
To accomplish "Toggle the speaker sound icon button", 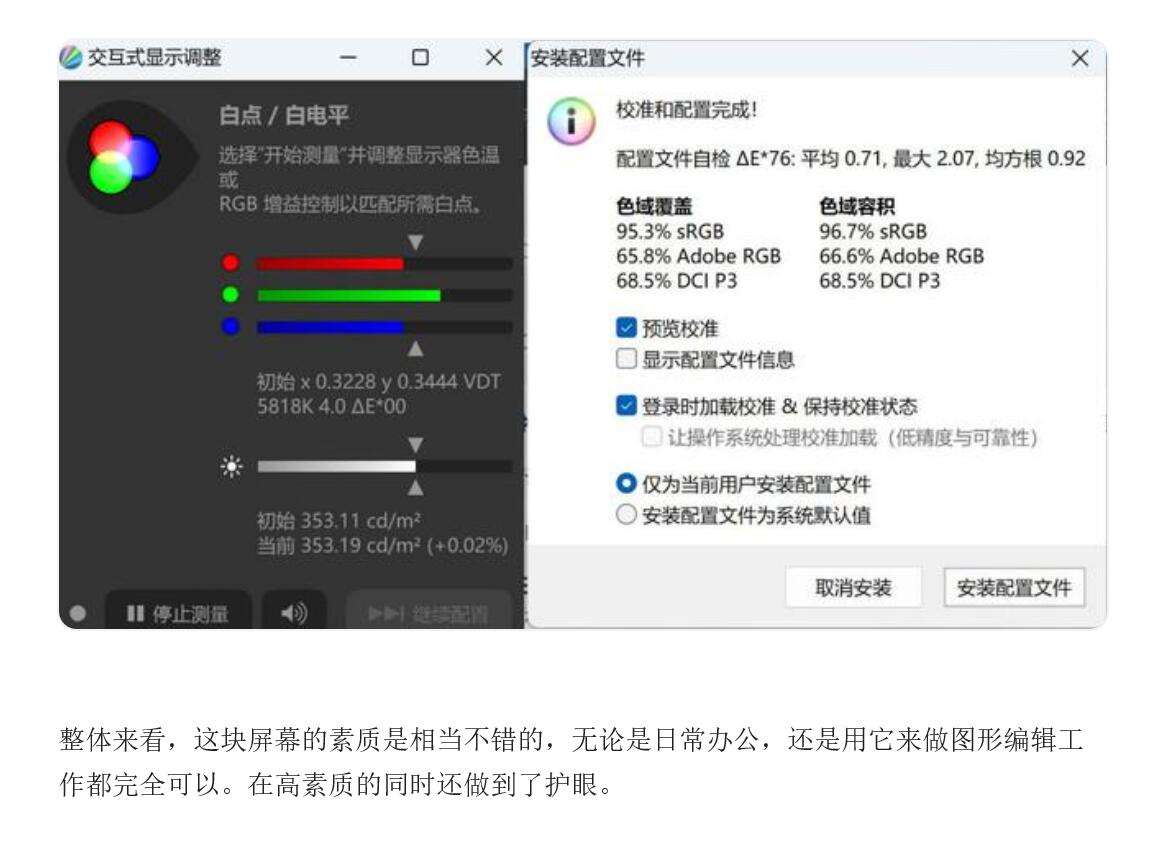I will pos(294,612).
